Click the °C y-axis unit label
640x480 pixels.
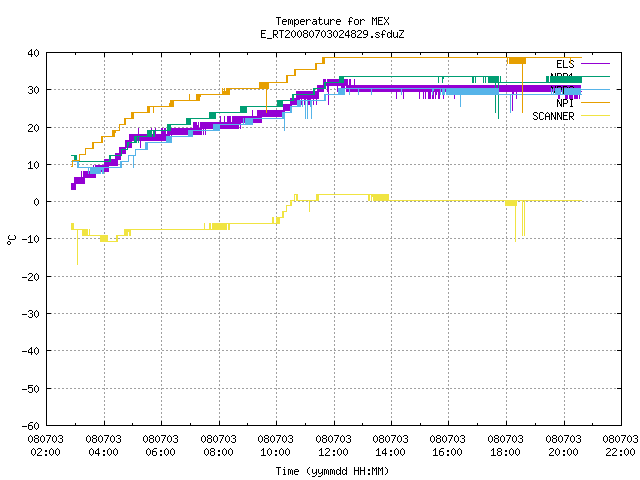coord(11,240)
